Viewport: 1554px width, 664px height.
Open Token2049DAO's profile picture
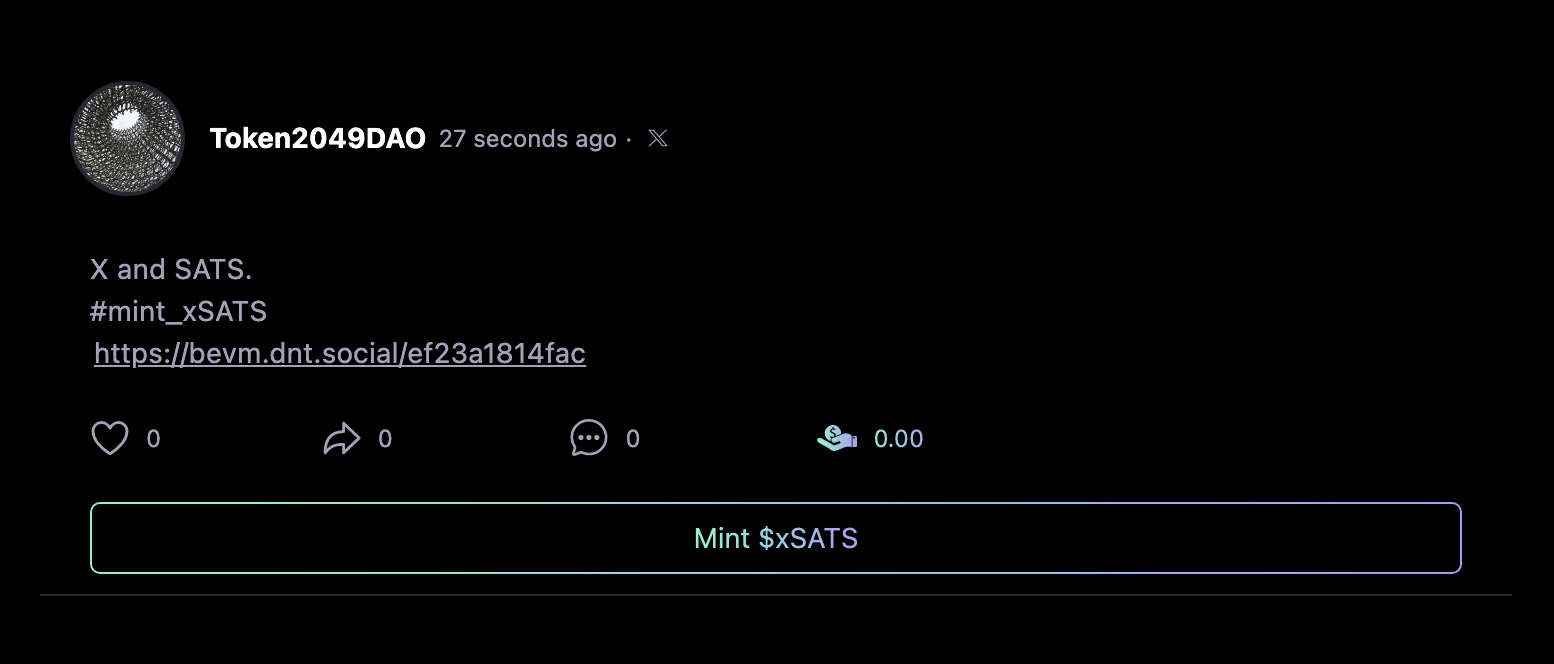128,138
